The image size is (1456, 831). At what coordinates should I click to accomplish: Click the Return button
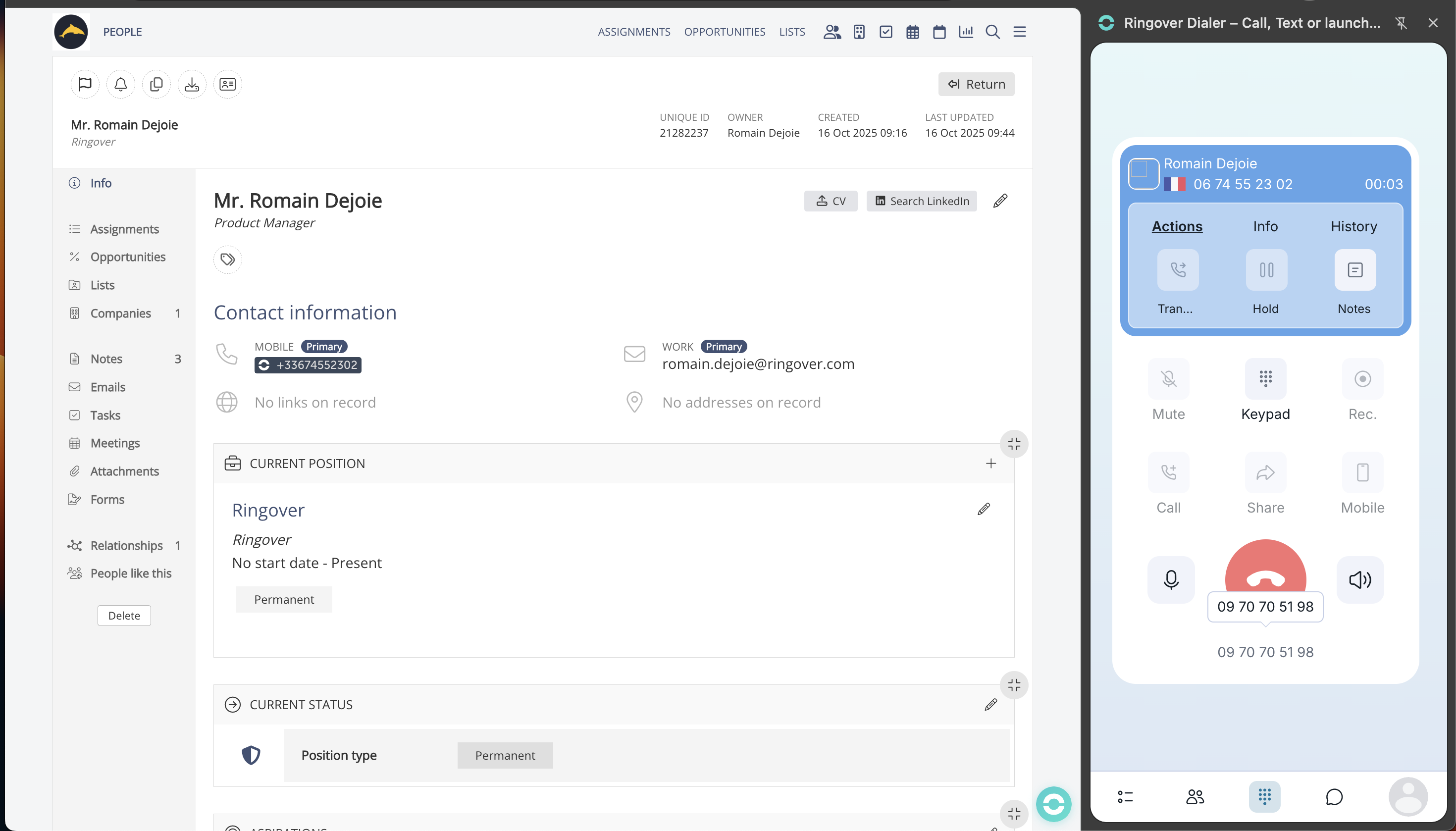tap(976, 85)
